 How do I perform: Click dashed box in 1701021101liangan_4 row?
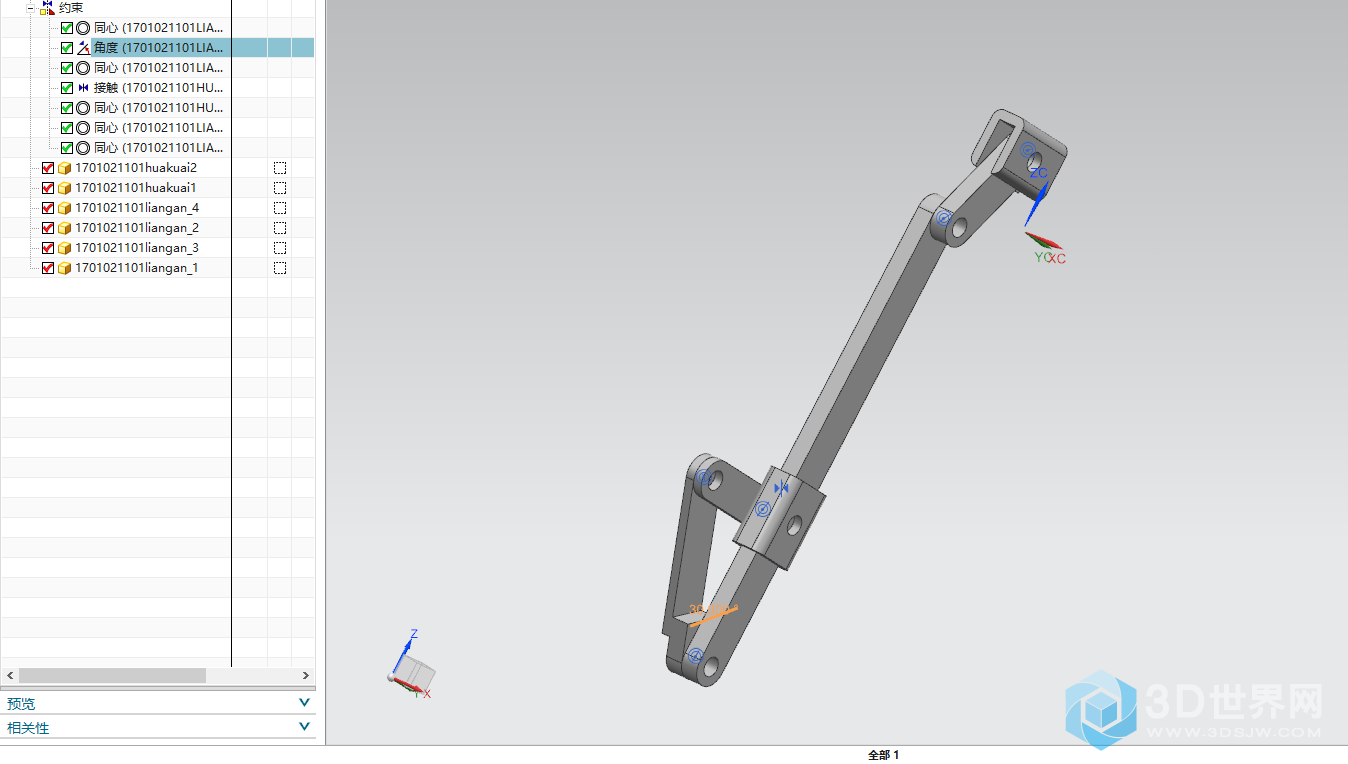[280, 208]
